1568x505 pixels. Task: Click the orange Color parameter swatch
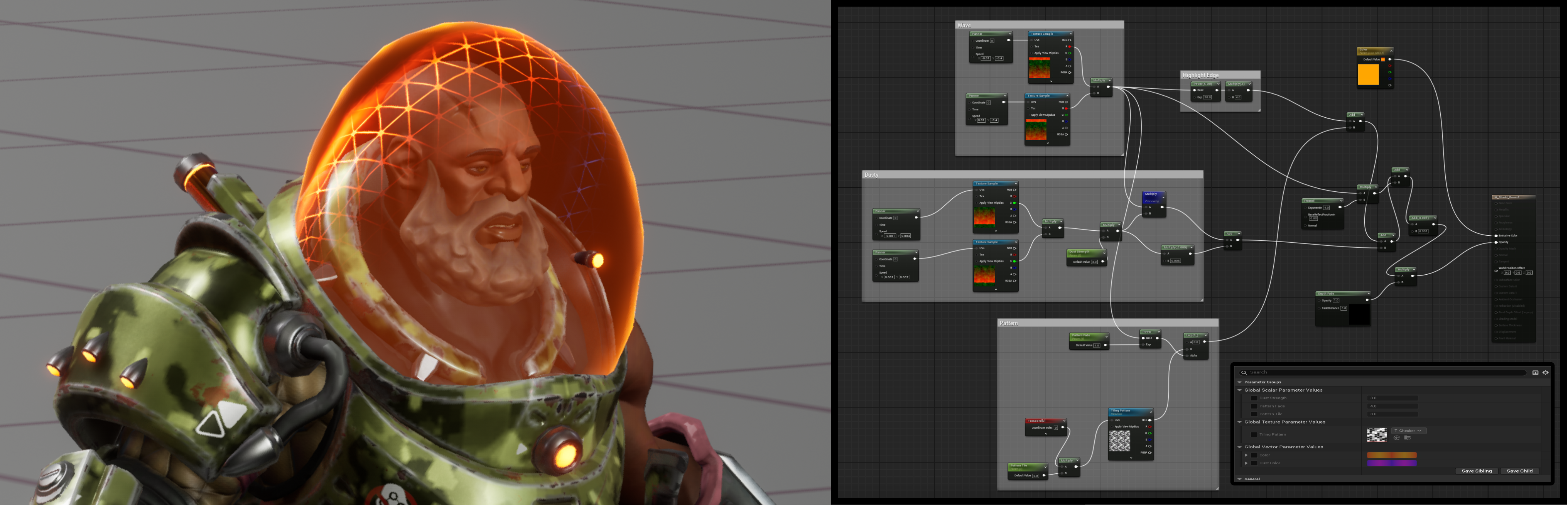point(1391,455)
